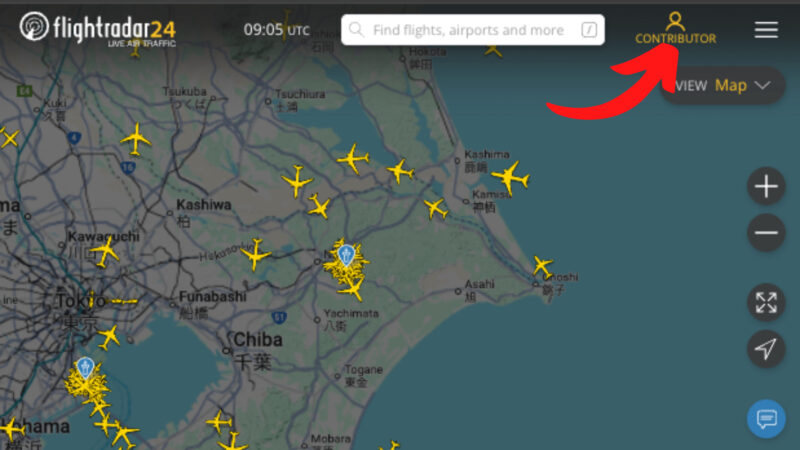This screenshot has height=450, width=800.
Task: Center map on my location arrow
Action: [766, 349]
